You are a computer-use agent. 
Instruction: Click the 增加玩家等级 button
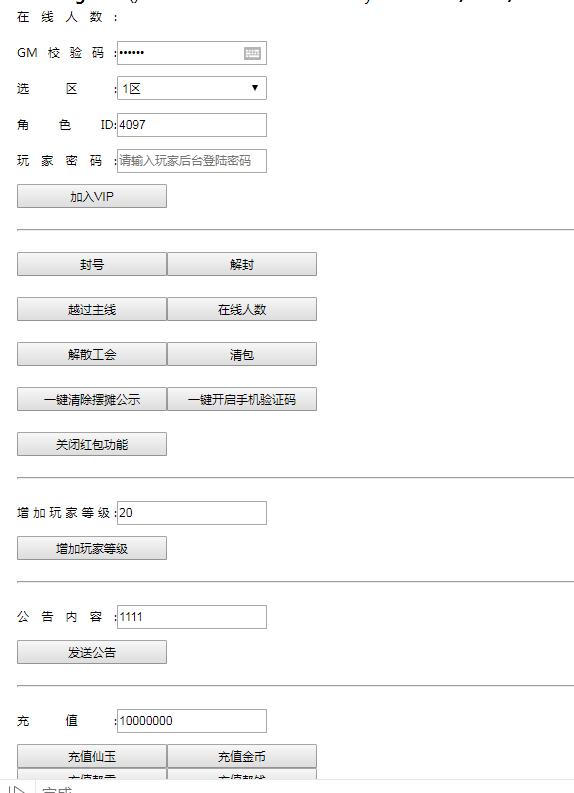click(x=92, y=548)
